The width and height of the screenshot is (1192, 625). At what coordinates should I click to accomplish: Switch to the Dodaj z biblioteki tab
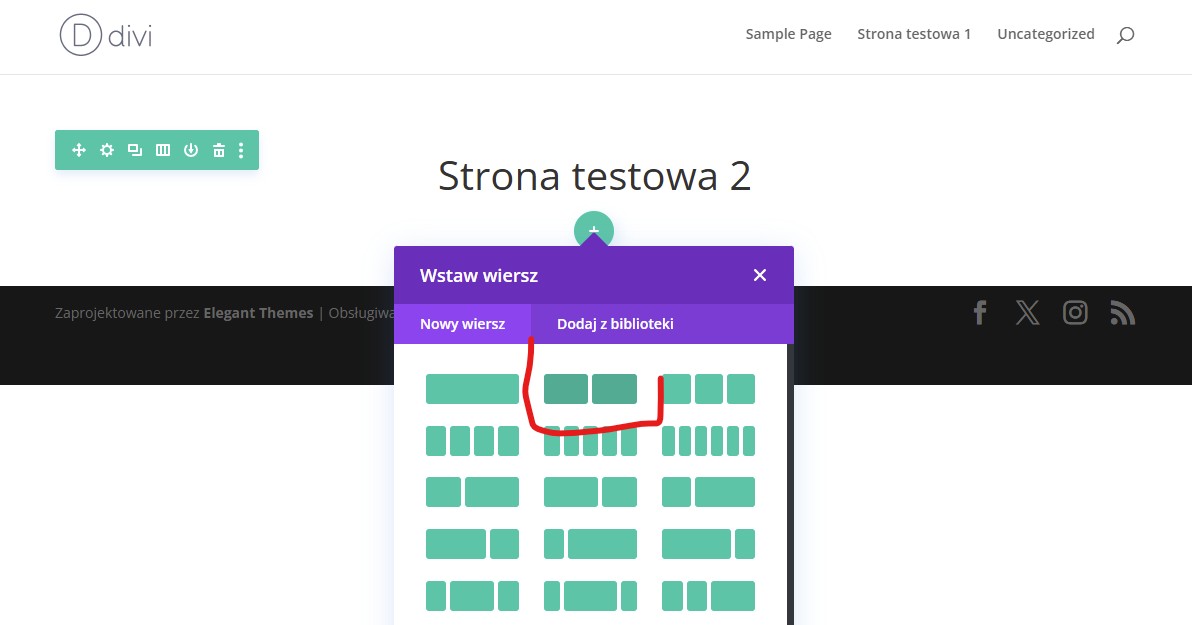615,324
